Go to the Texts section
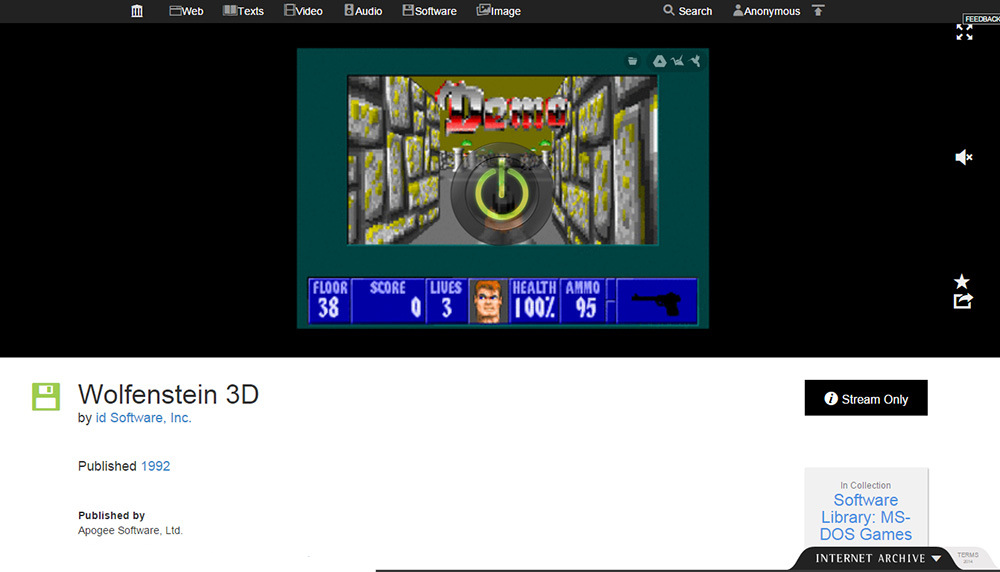 tap(243, 11)
